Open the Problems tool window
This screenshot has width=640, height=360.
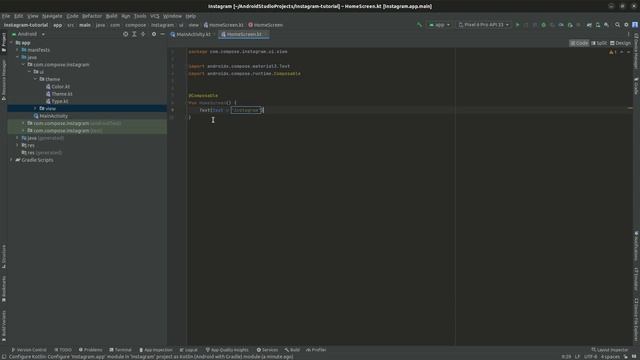pyautogui.click(x=90, y=350)
